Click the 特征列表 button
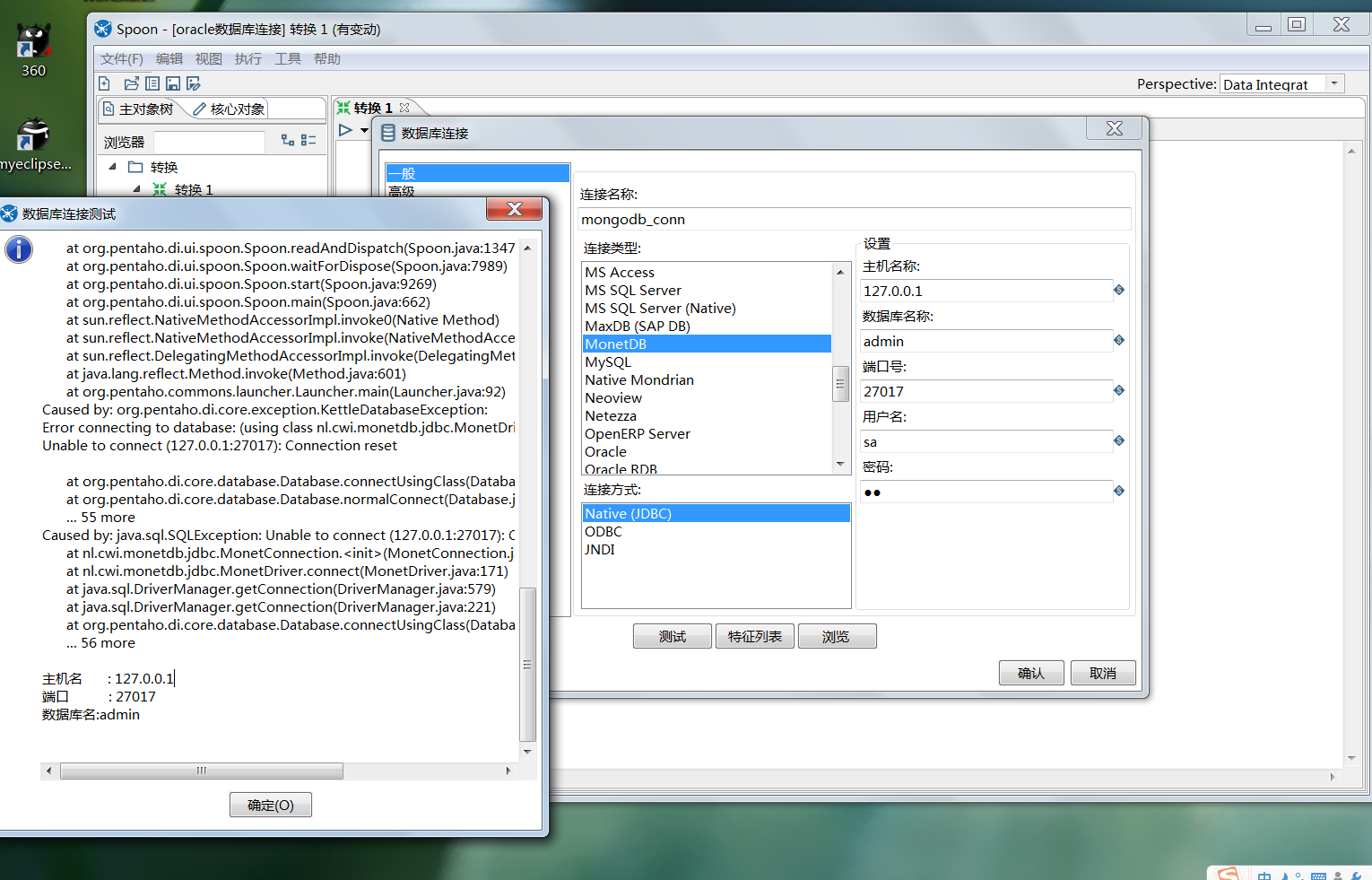The height and width of the screenshot is (880, 1372). tap(755, 636)
